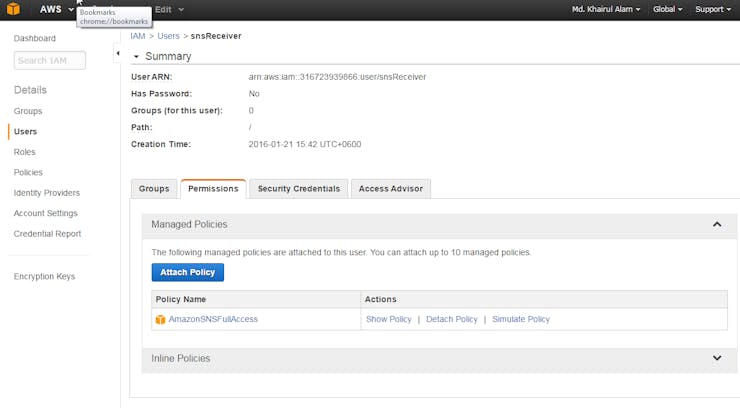740x408 pixels.
Task: Click the Attach Policy button
Action: pos(187,272)
